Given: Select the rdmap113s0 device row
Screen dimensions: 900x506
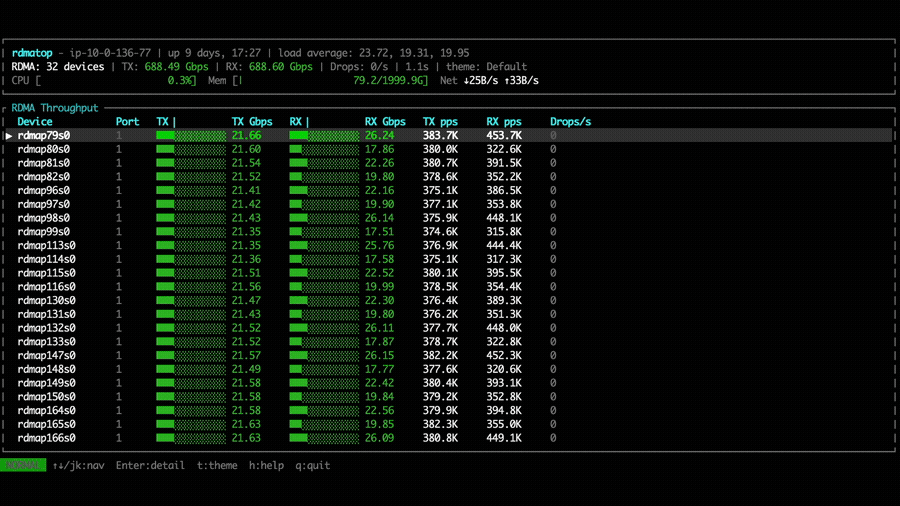Looking at the screenshot, I should [x=448, y=246].
